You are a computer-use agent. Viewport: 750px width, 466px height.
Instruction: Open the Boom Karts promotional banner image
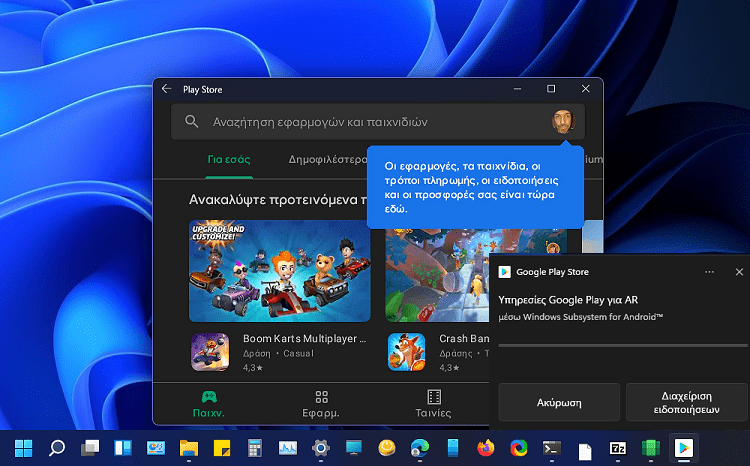(280, 271)
